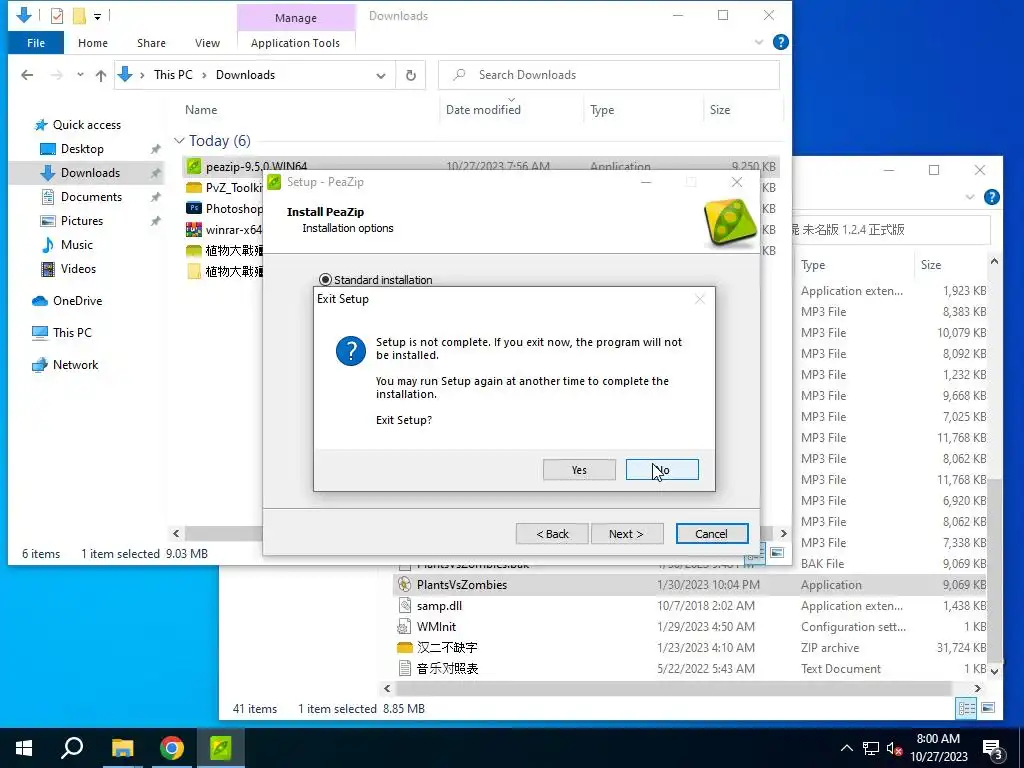Select Quick access in navigation pane
This screenshot has width=1024, height=768.
(86, 125)
